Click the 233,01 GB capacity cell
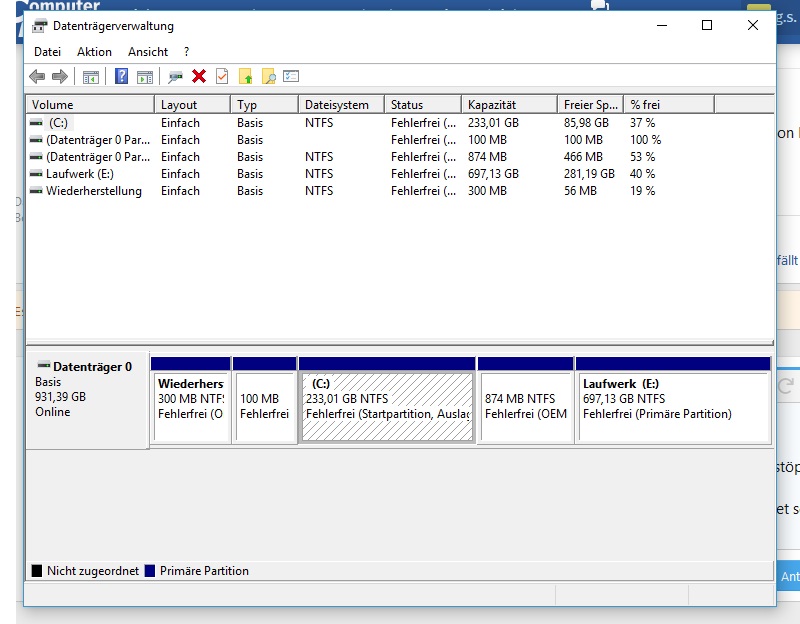 (x=493, y=123)
